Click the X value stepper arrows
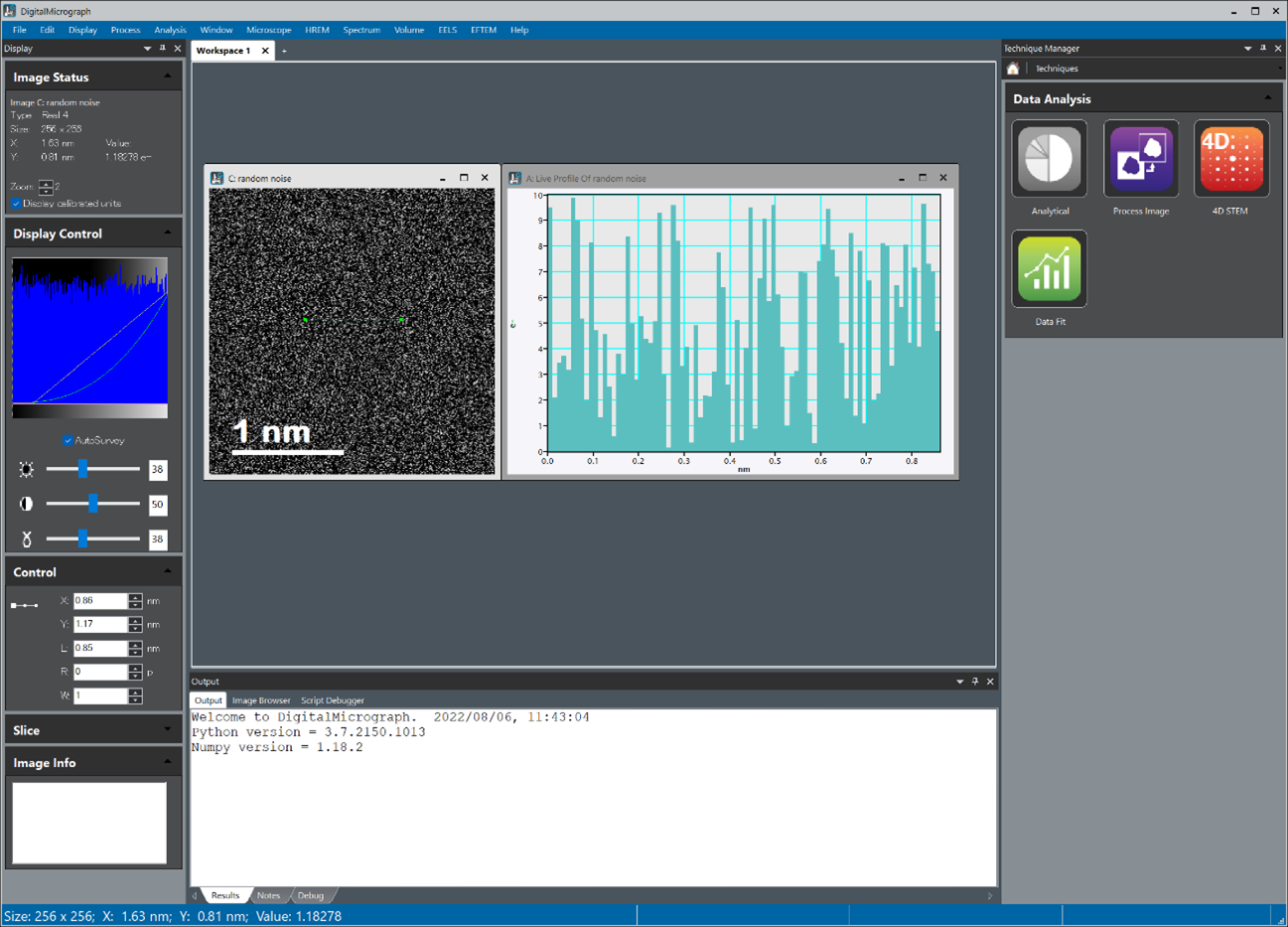 (135, 600)
